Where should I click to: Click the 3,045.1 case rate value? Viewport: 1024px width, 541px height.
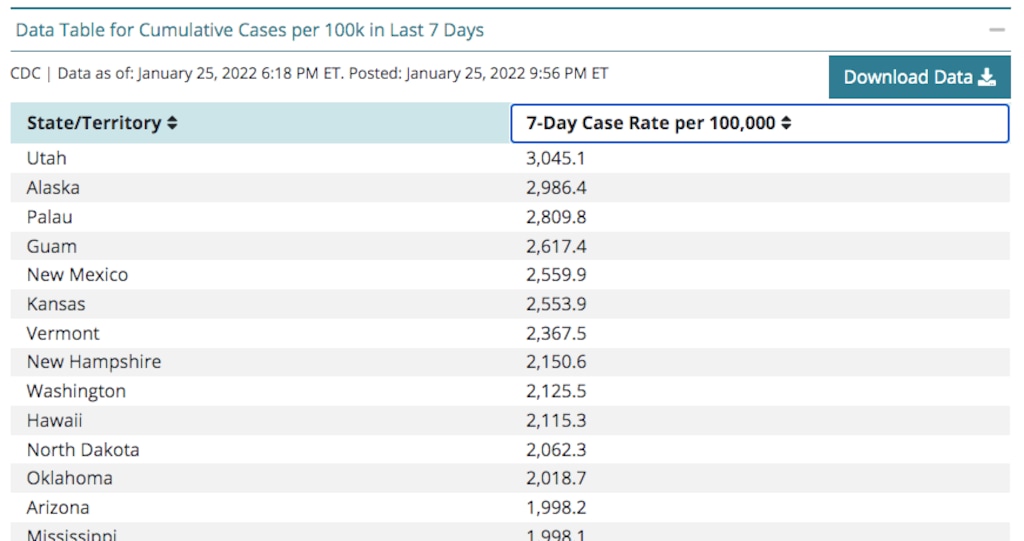coord(555,158)
